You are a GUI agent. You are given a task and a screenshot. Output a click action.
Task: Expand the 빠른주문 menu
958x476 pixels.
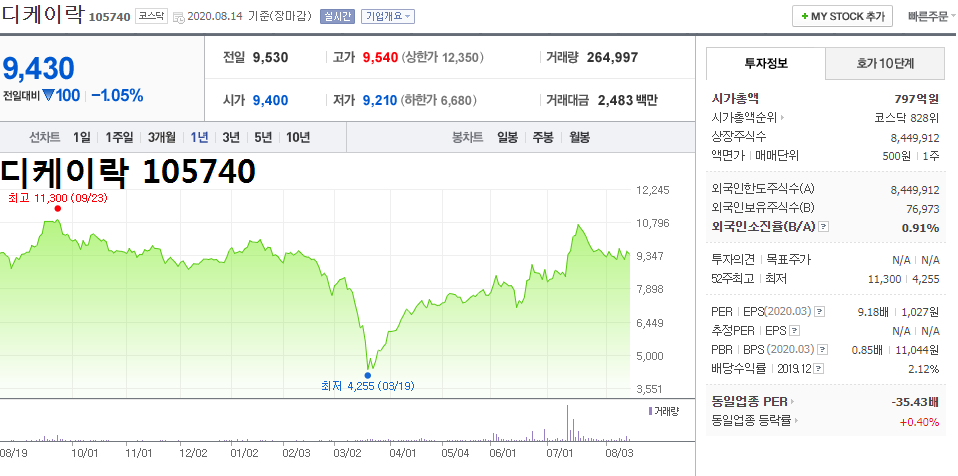(x=932, y=16)
